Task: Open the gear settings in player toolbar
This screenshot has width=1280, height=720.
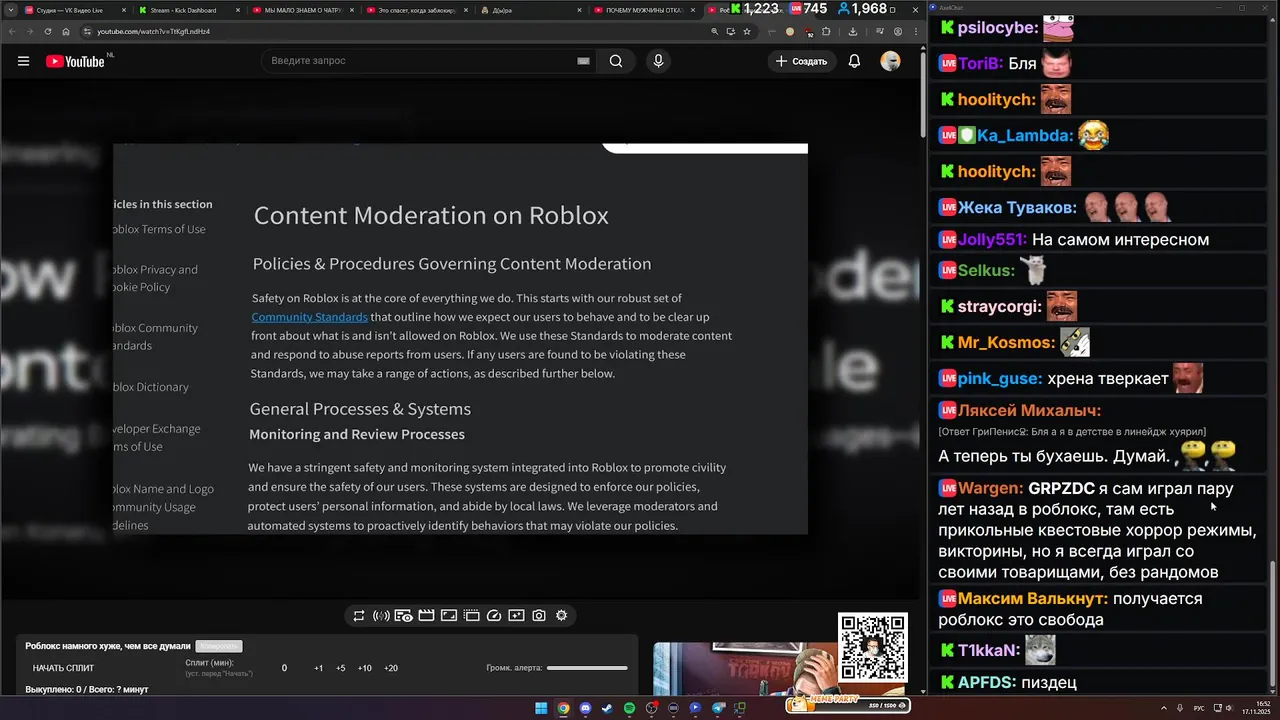Action: click(561, 616)
